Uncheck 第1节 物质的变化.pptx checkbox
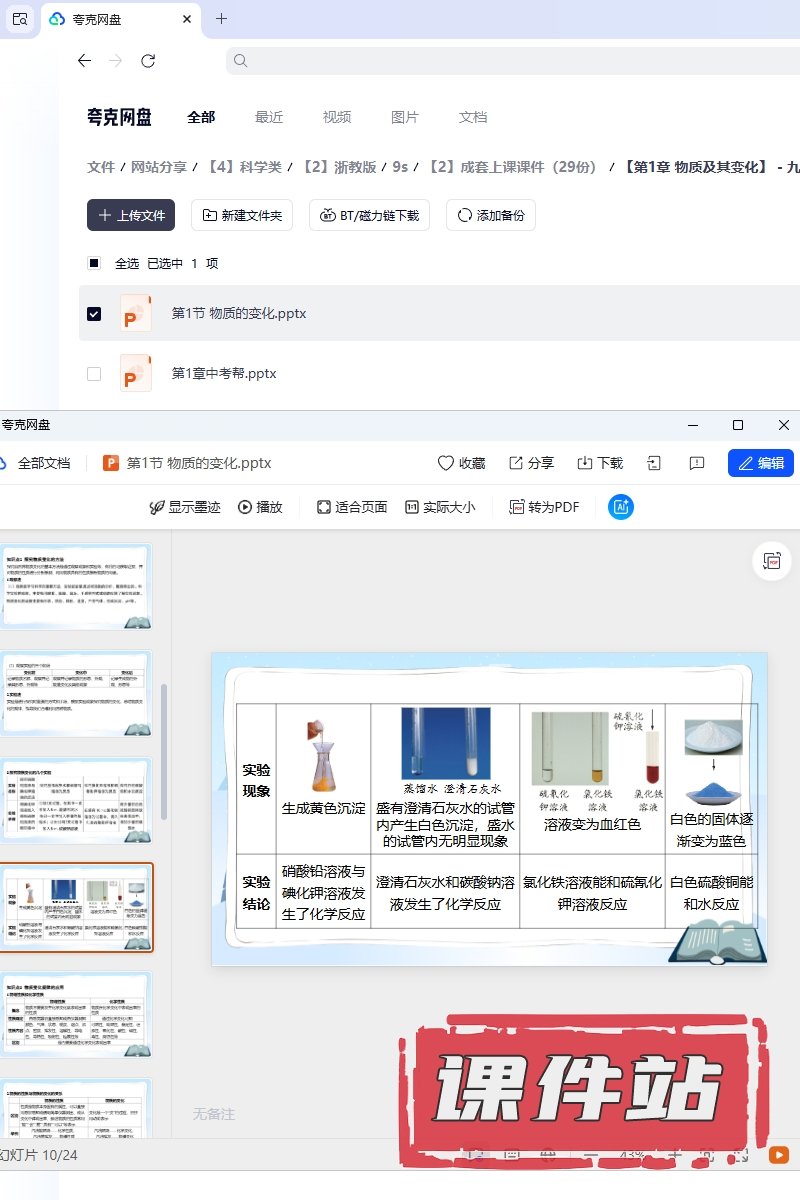The height and width of the screenshot is (1200, 800). tap(94, 313)
